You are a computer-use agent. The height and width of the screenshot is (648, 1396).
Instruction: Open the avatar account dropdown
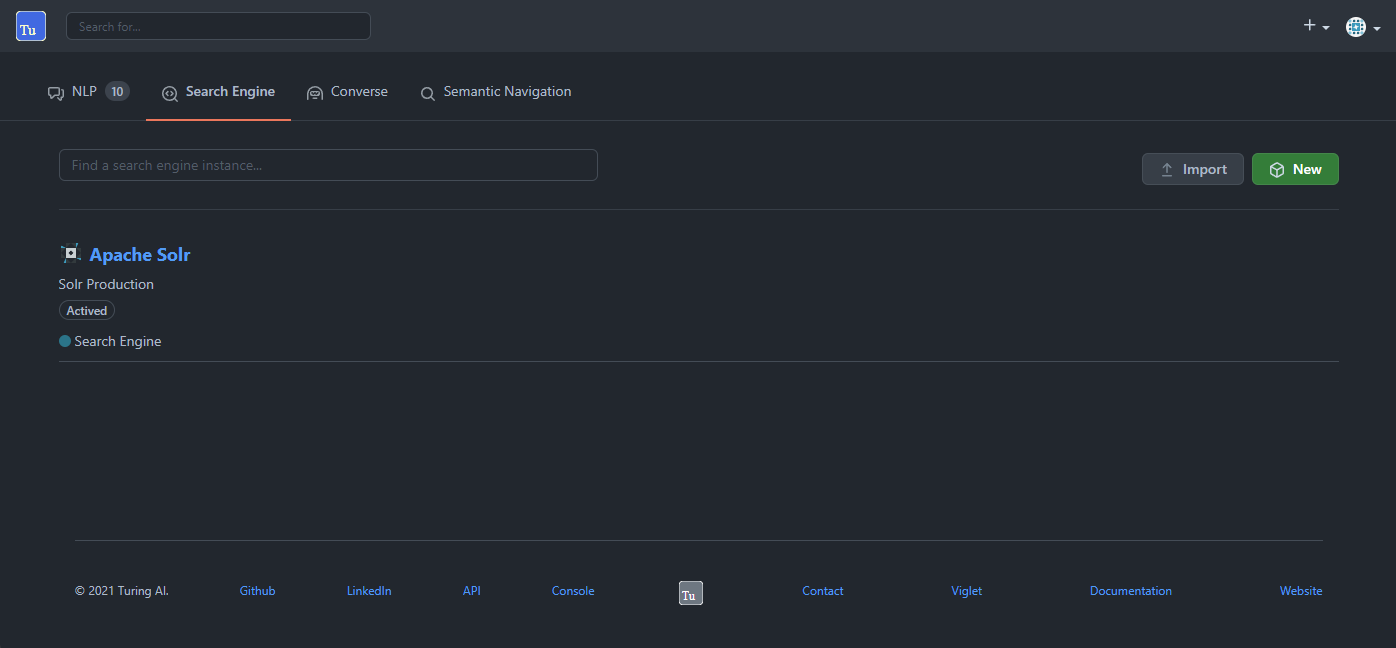point(1378,30)
